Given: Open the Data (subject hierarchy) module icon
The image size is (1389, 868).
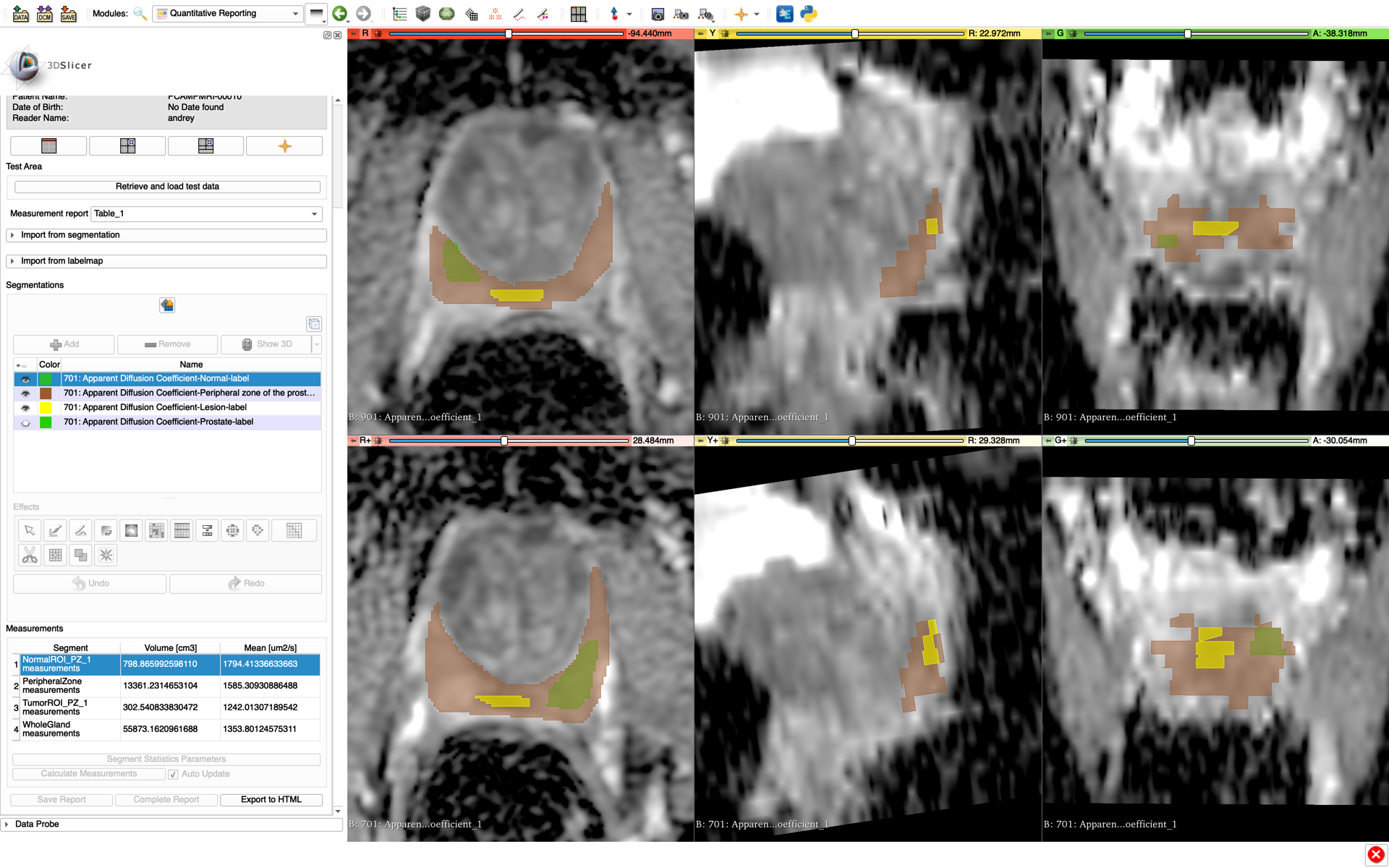Looking at the screenshot, I should (399, 14).
